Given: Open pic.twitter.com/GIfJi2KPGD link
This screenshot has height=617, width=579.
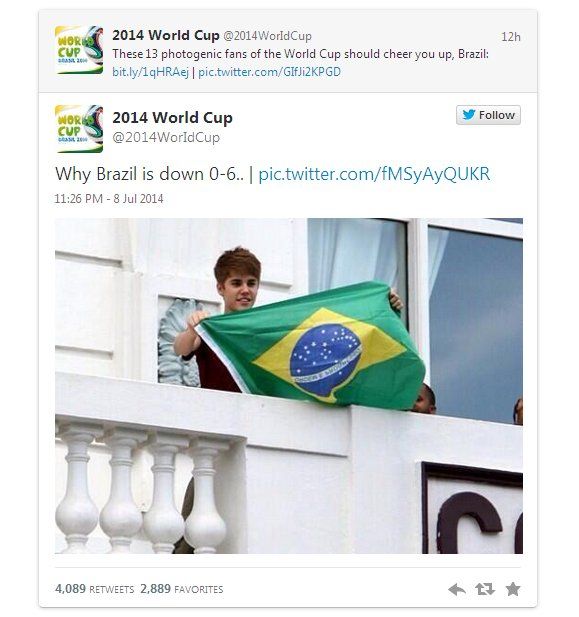Looking at the screenshot, I should (x=269, y=72).
